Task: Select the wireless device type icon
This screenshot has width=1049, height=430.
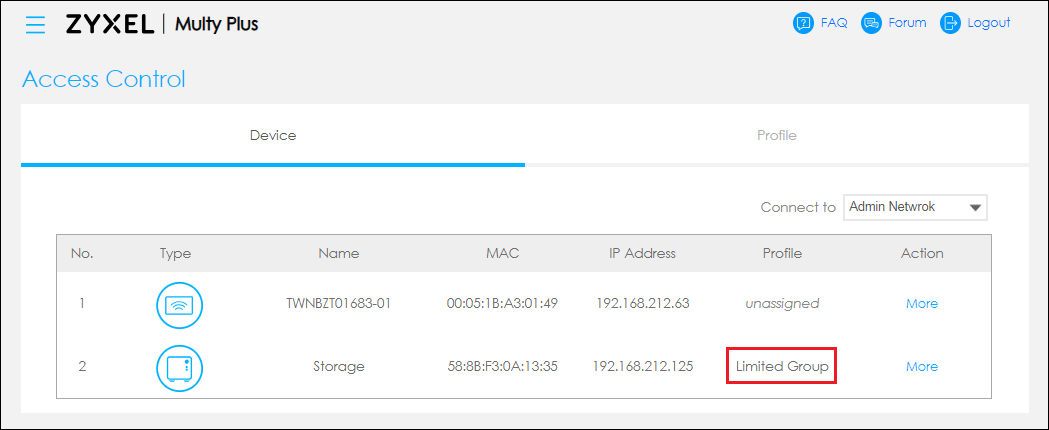Action: 179,304
